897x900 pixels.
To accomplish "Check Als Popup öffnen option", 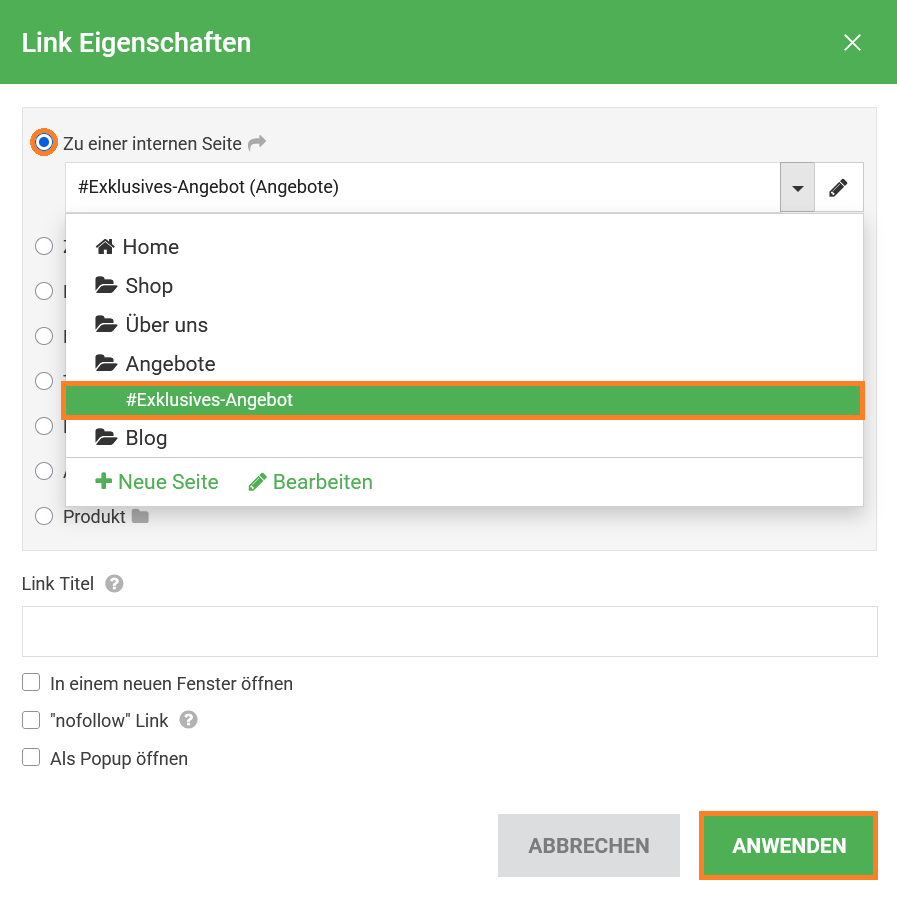I will [31, 757].
